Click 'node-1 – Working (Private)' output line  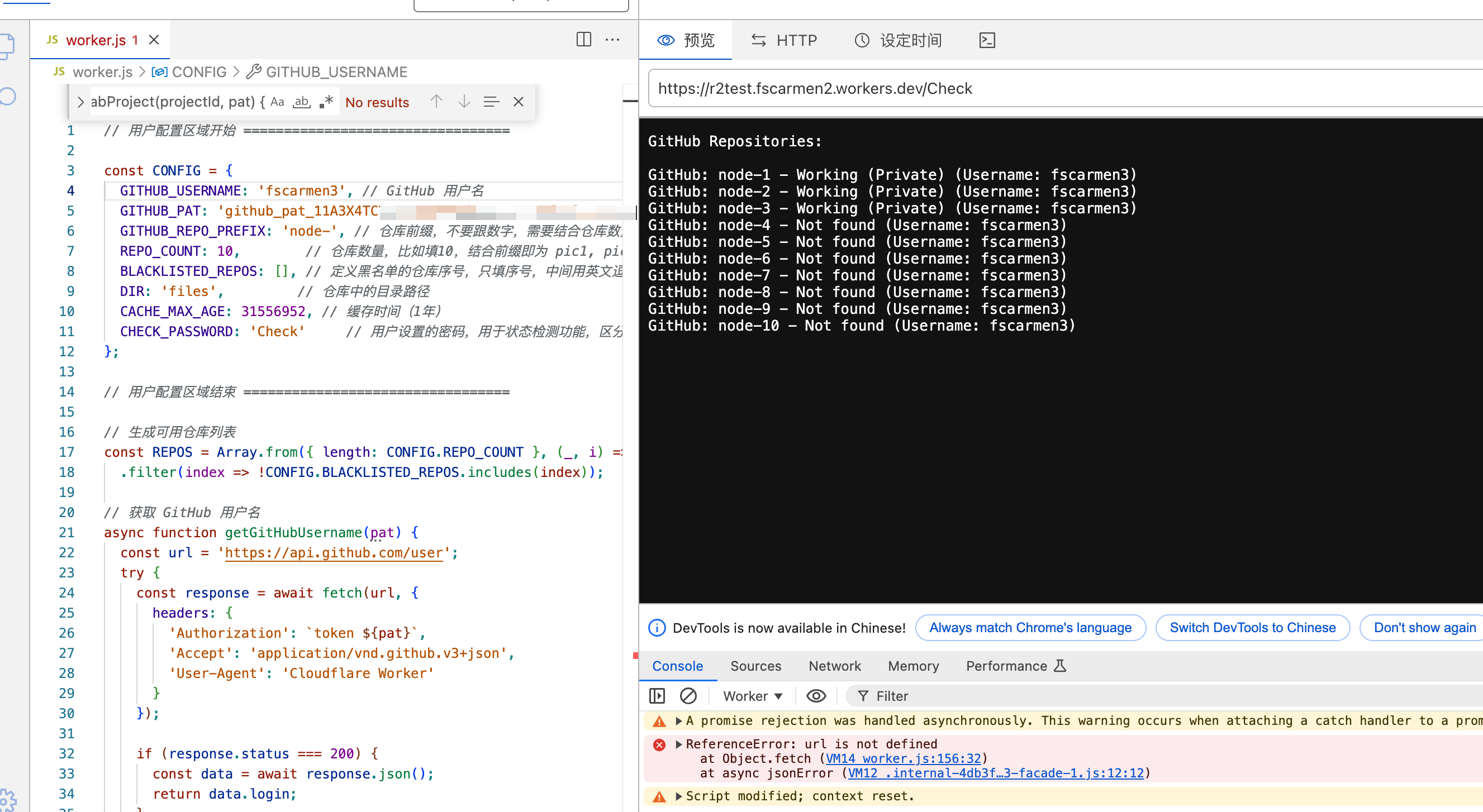[x=892, y=174]
